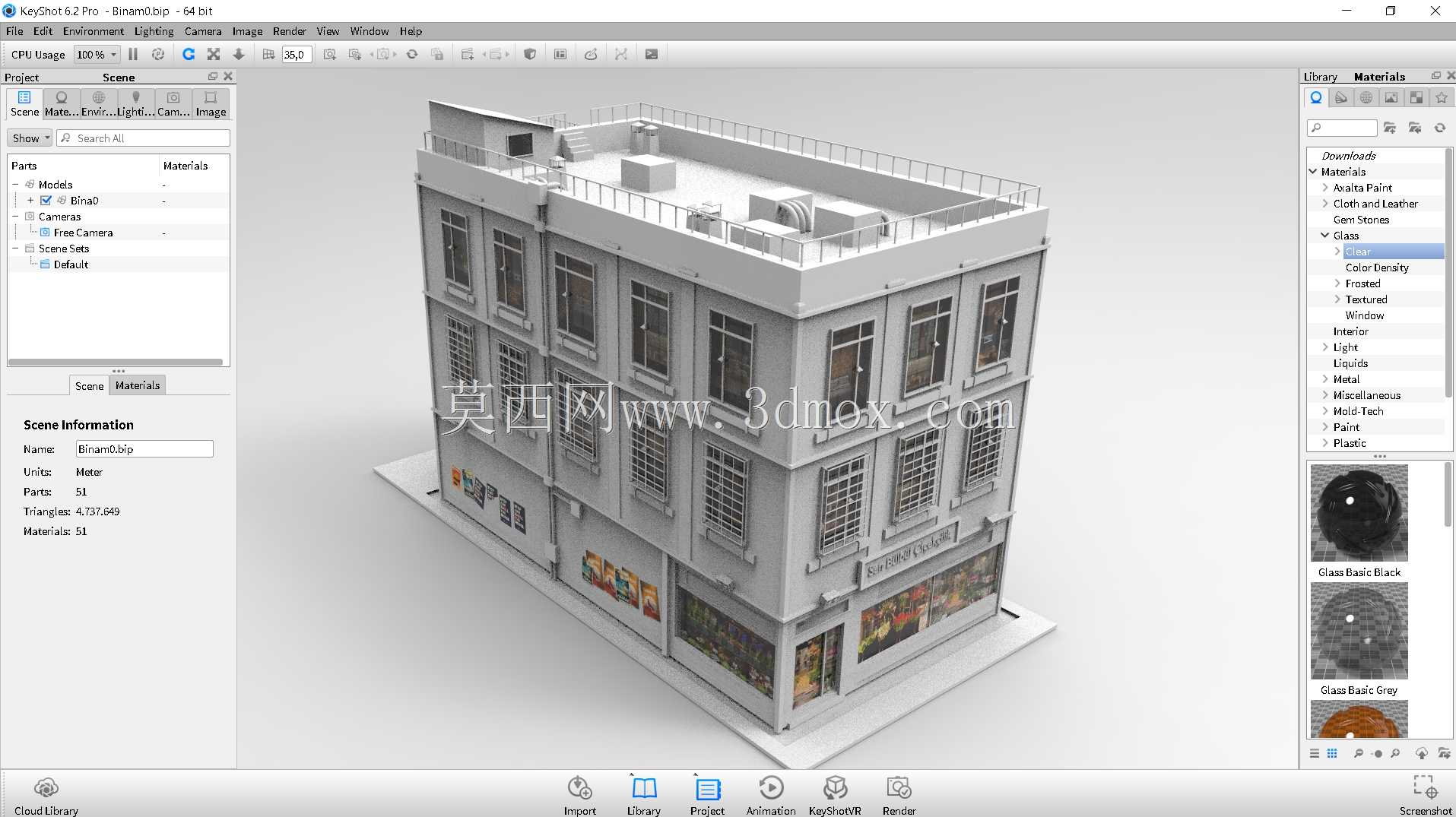The image size is (1456, 817).
Task: Select the Window glass category
Action: point(1365,315)
